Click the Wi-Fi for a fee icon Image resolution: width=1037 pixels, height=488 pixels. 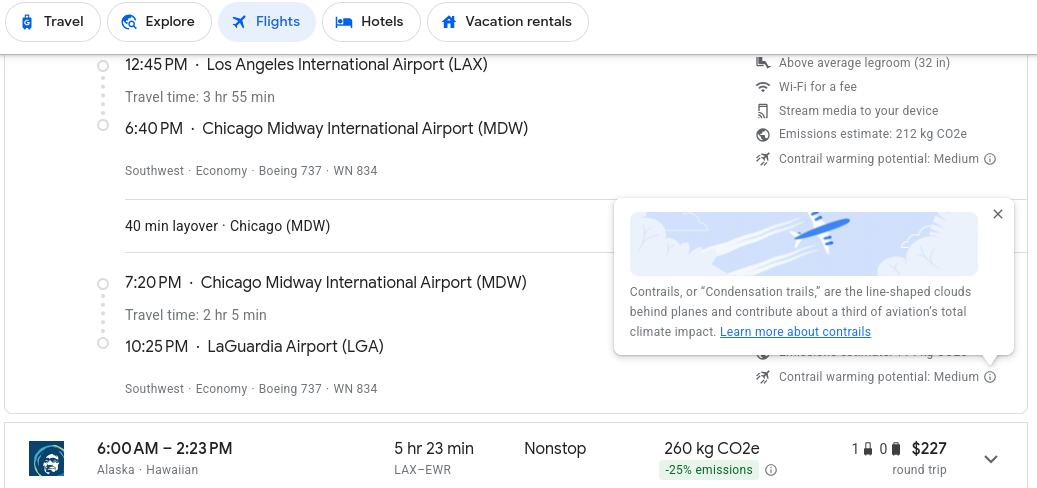[x=763, y=87]
